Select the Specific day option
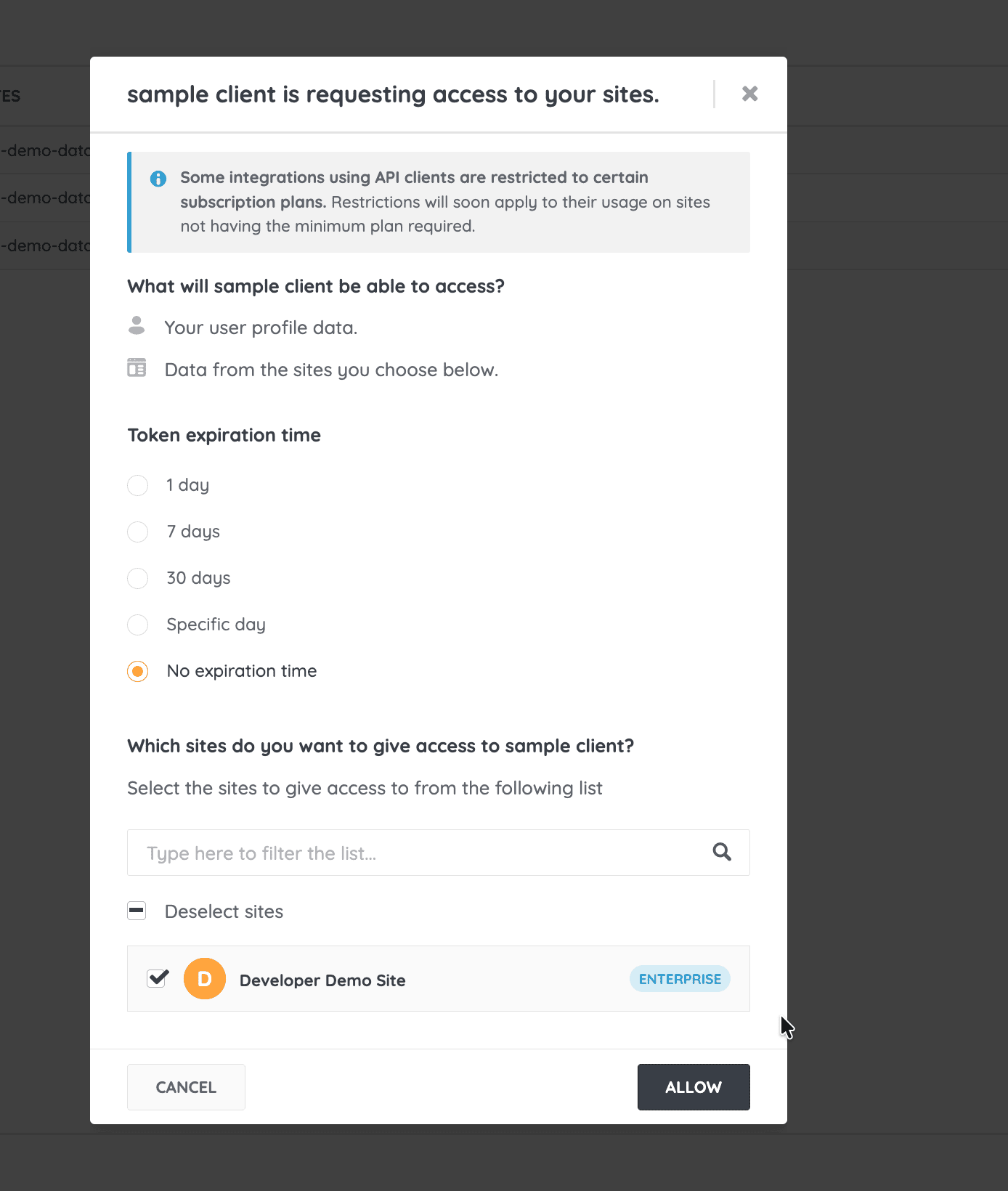This screenshot has height=1191, width=1008. click(x=138, y=625)
